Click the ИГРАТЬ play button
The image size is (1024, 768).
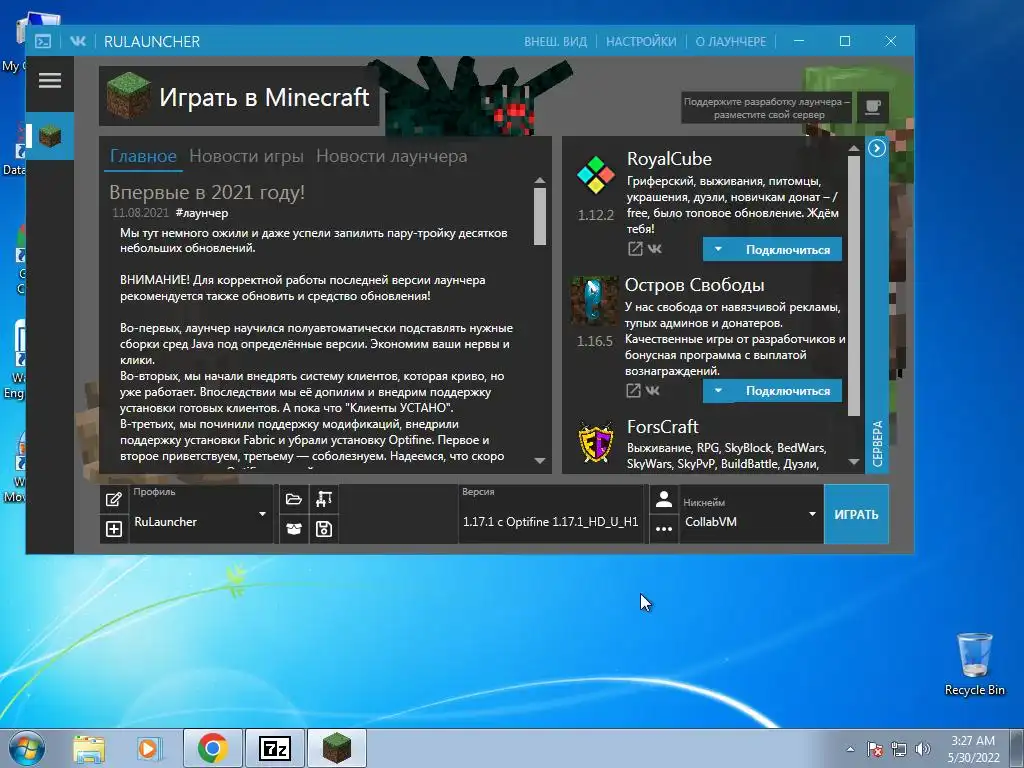pos(856,514)
